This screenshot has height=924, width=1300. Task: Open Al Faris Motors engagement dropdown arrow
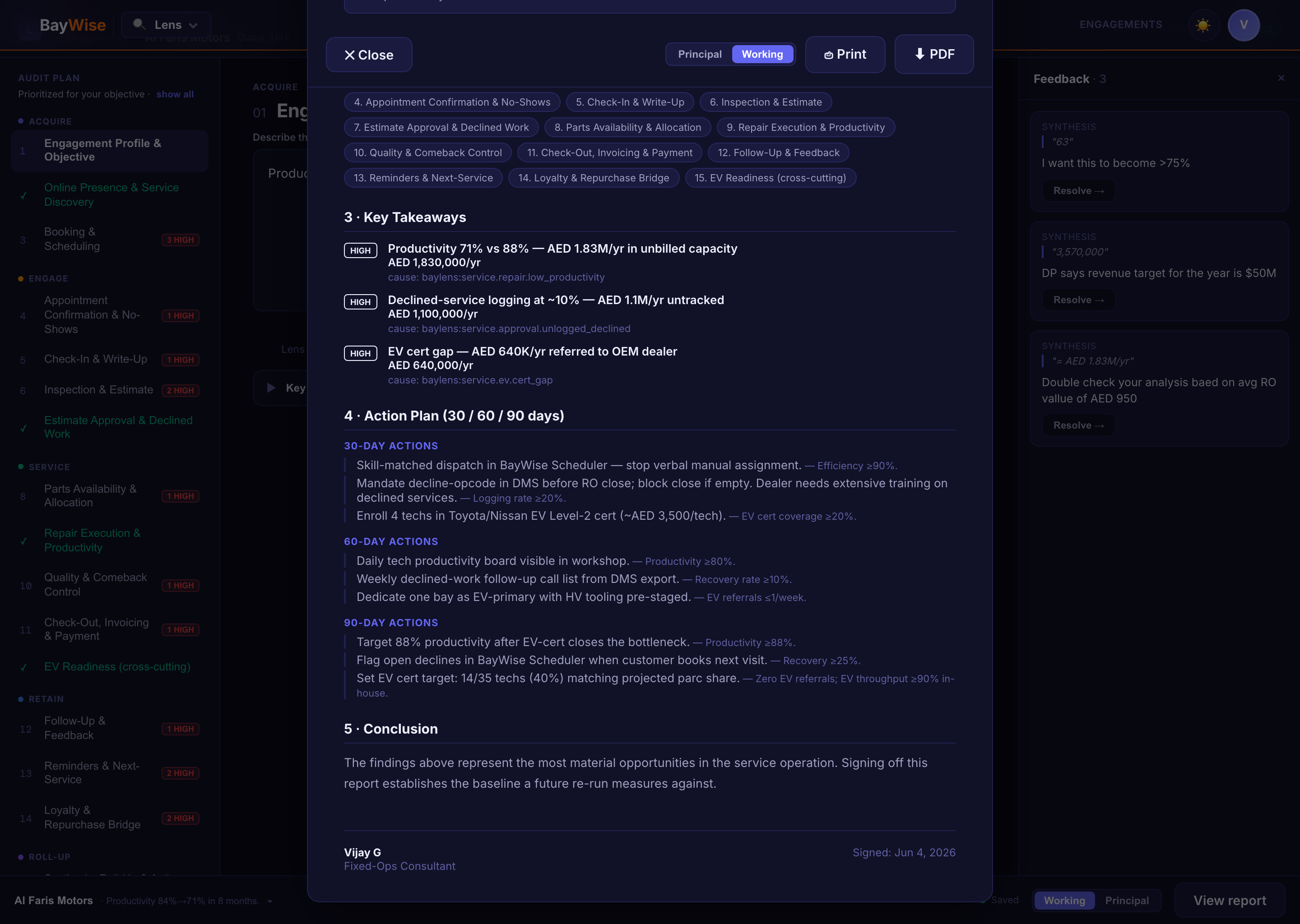270,901
